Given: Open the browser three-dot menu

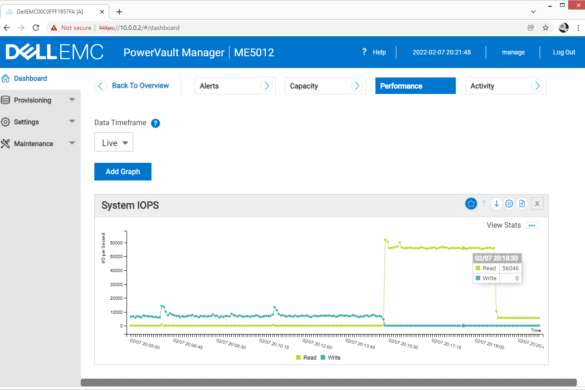Looking at the screenshot, I should (x=578, y=28).
